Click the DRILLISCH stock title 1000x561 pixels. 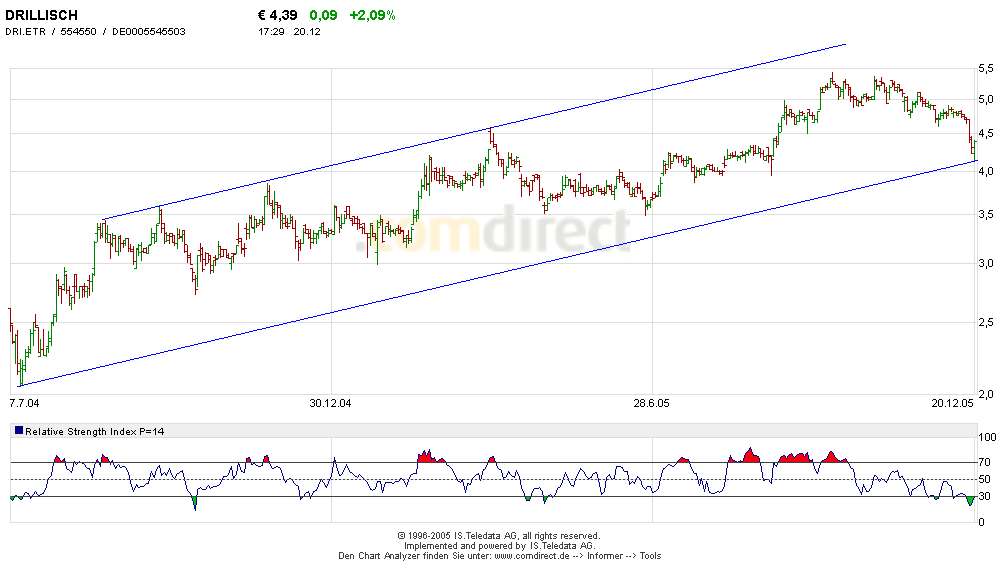coord(41,15)
